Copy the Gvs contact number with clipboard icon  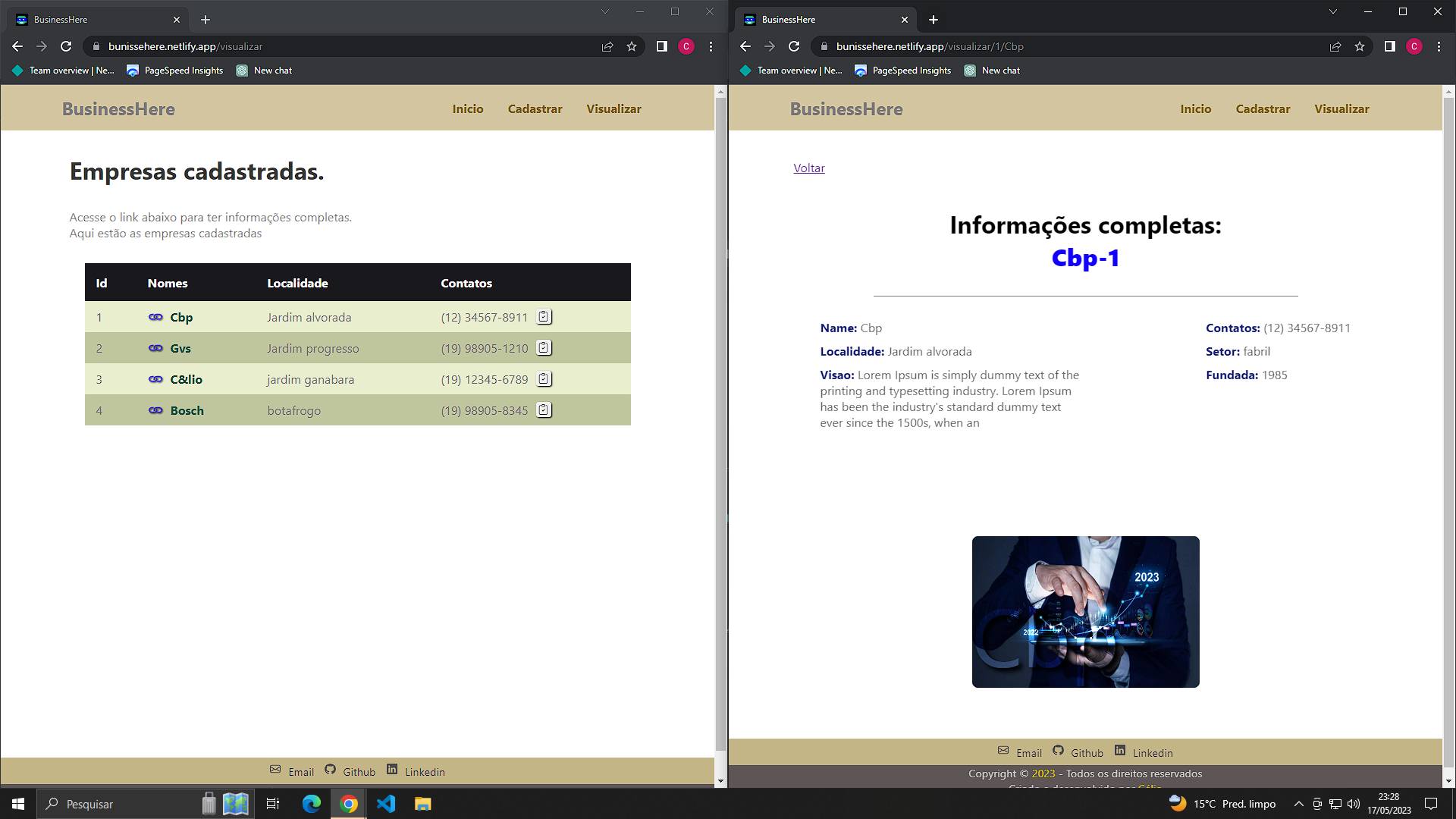544,348
